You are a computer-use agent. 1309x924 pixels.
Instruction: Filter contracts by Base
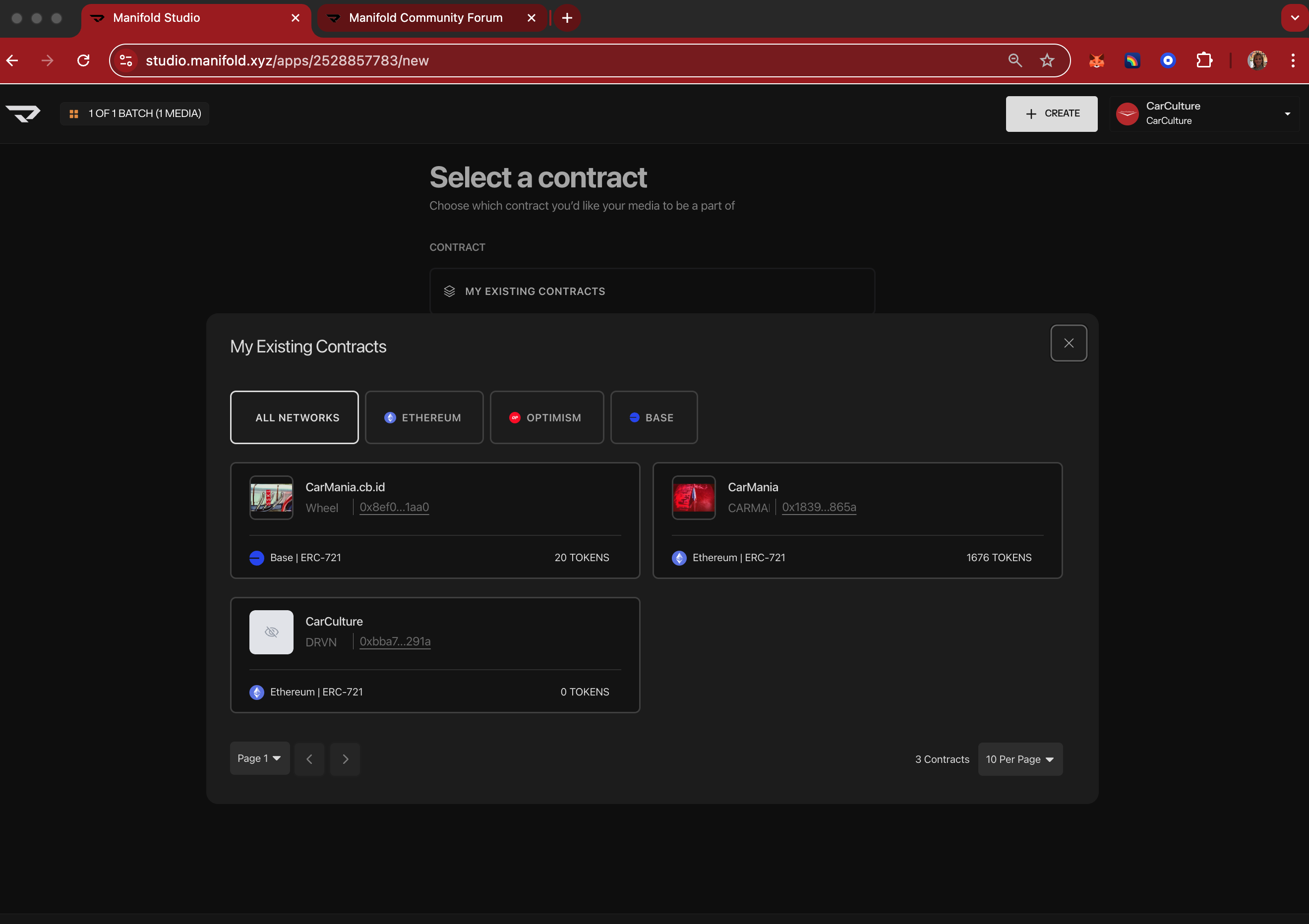[x=654, y=417]
